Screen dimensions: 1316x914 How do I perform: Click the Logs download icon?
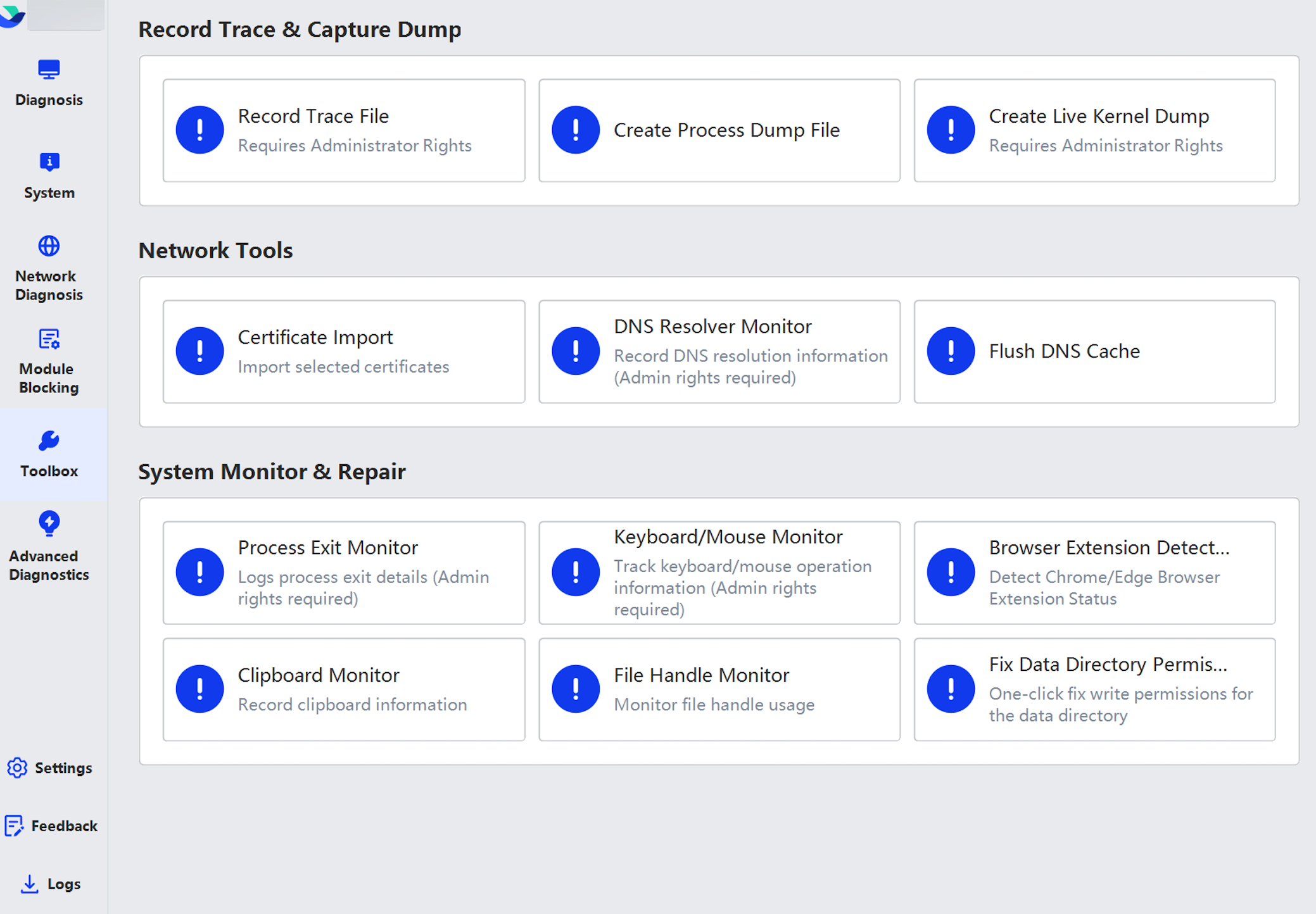(x=29, y=884)
